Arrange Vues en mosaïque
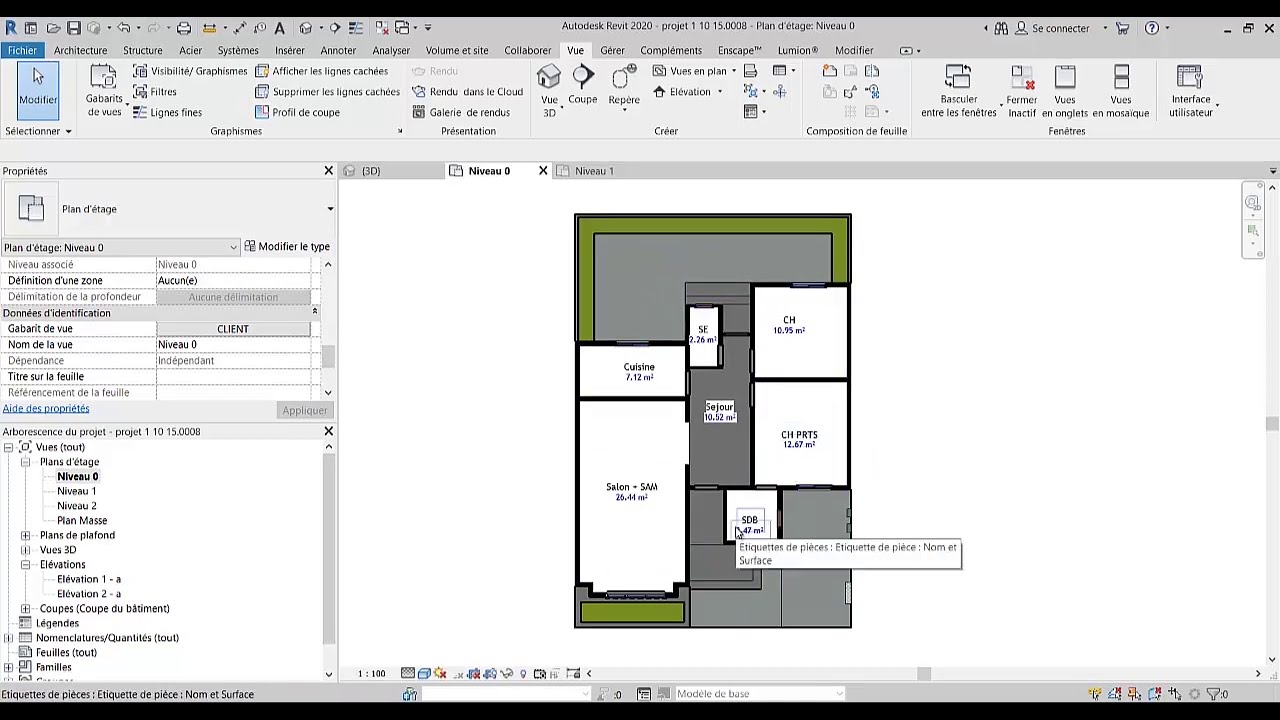1280x720 pixels. (x=1121, y=91)
